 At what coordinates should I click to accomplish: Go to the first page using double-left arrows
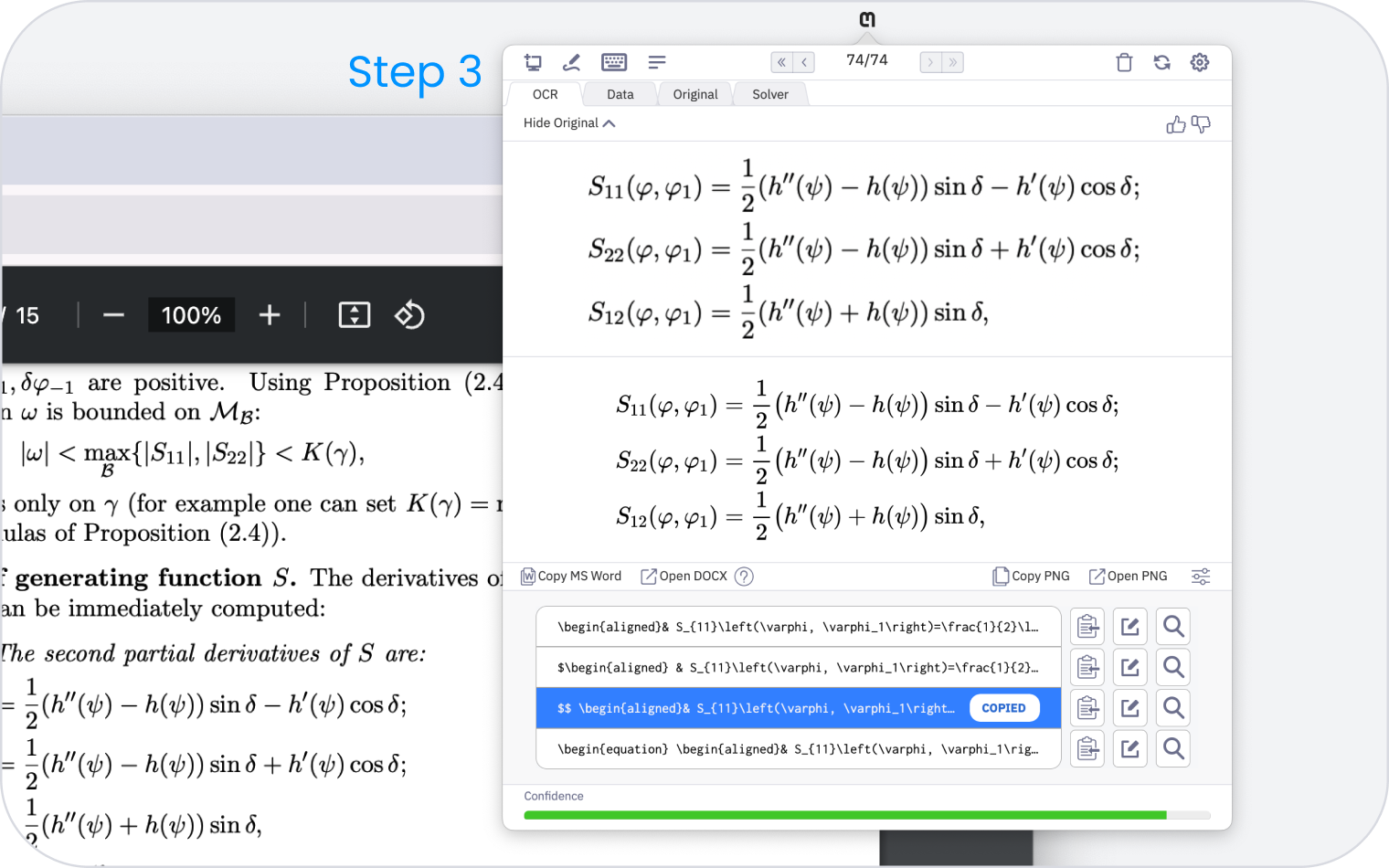coord(781,61)
